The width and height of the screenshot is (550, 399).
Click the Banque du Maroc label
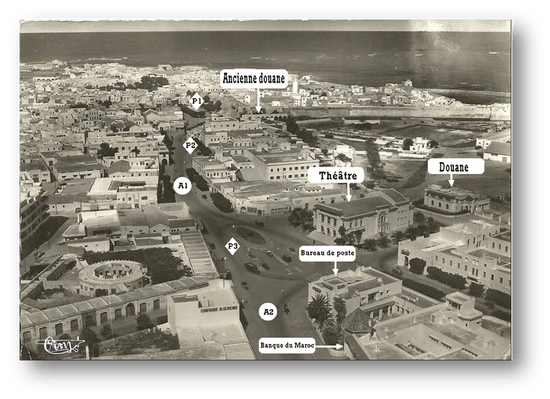point(287,346)
